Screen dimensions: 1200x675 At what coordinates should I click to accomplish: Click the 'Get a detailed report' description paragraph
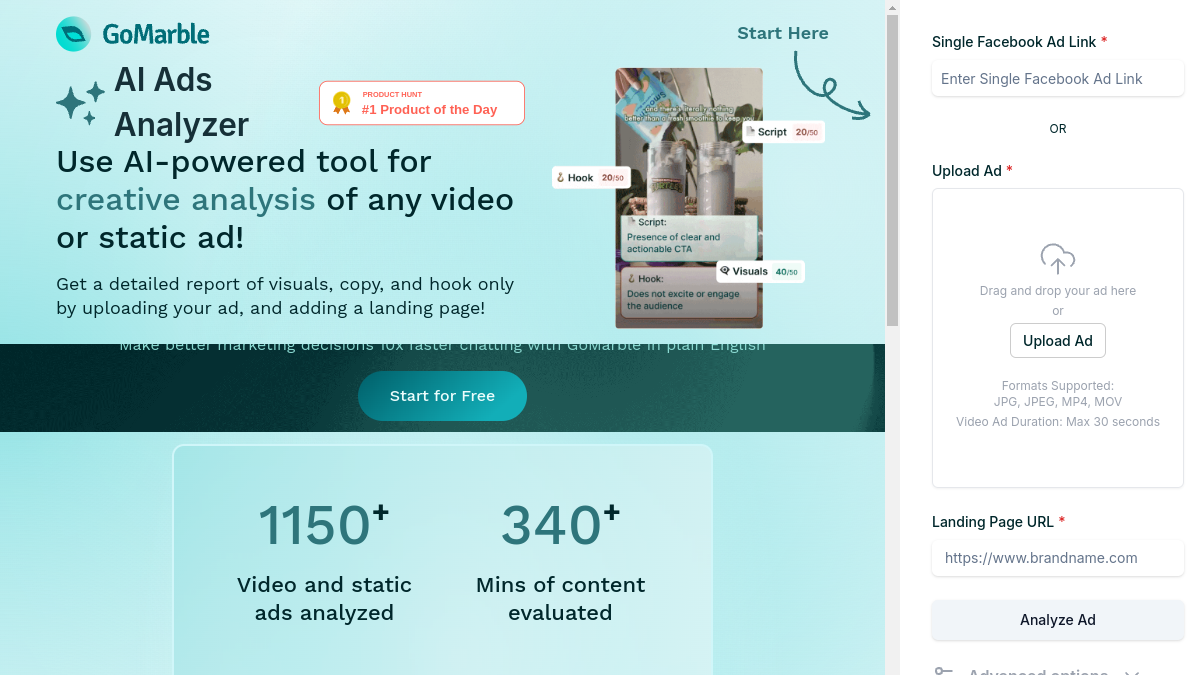pyautogui.click(x=285, y=296)
